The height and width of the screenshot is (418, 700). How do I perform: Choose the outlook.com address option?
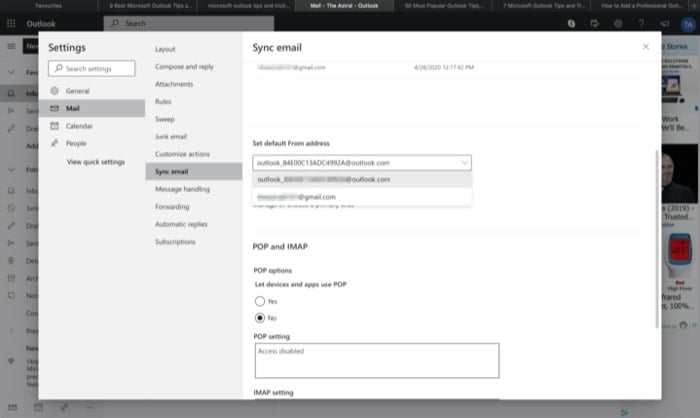coord(362,180)
